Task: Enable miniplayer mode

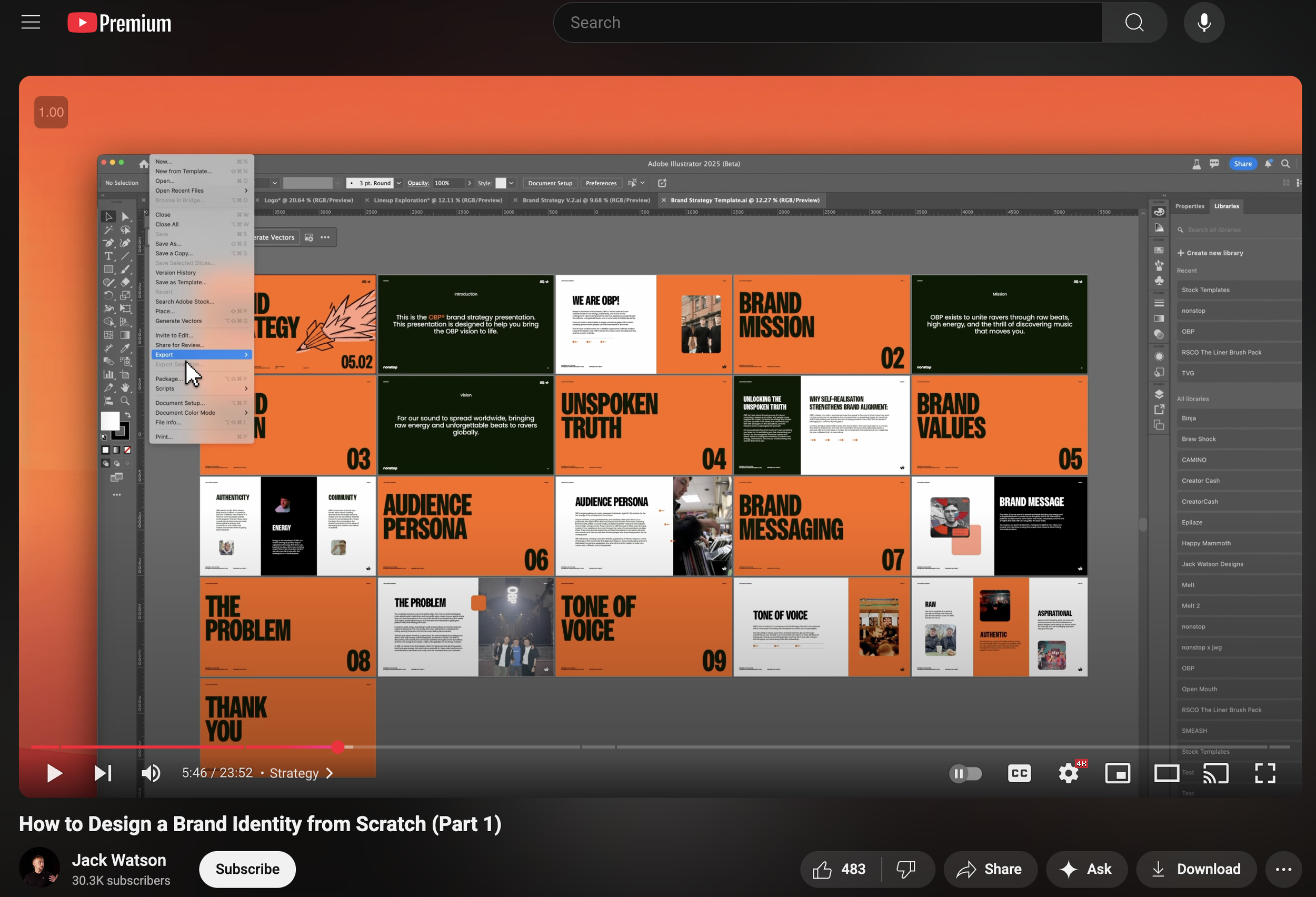Action: pos(1117,773)
